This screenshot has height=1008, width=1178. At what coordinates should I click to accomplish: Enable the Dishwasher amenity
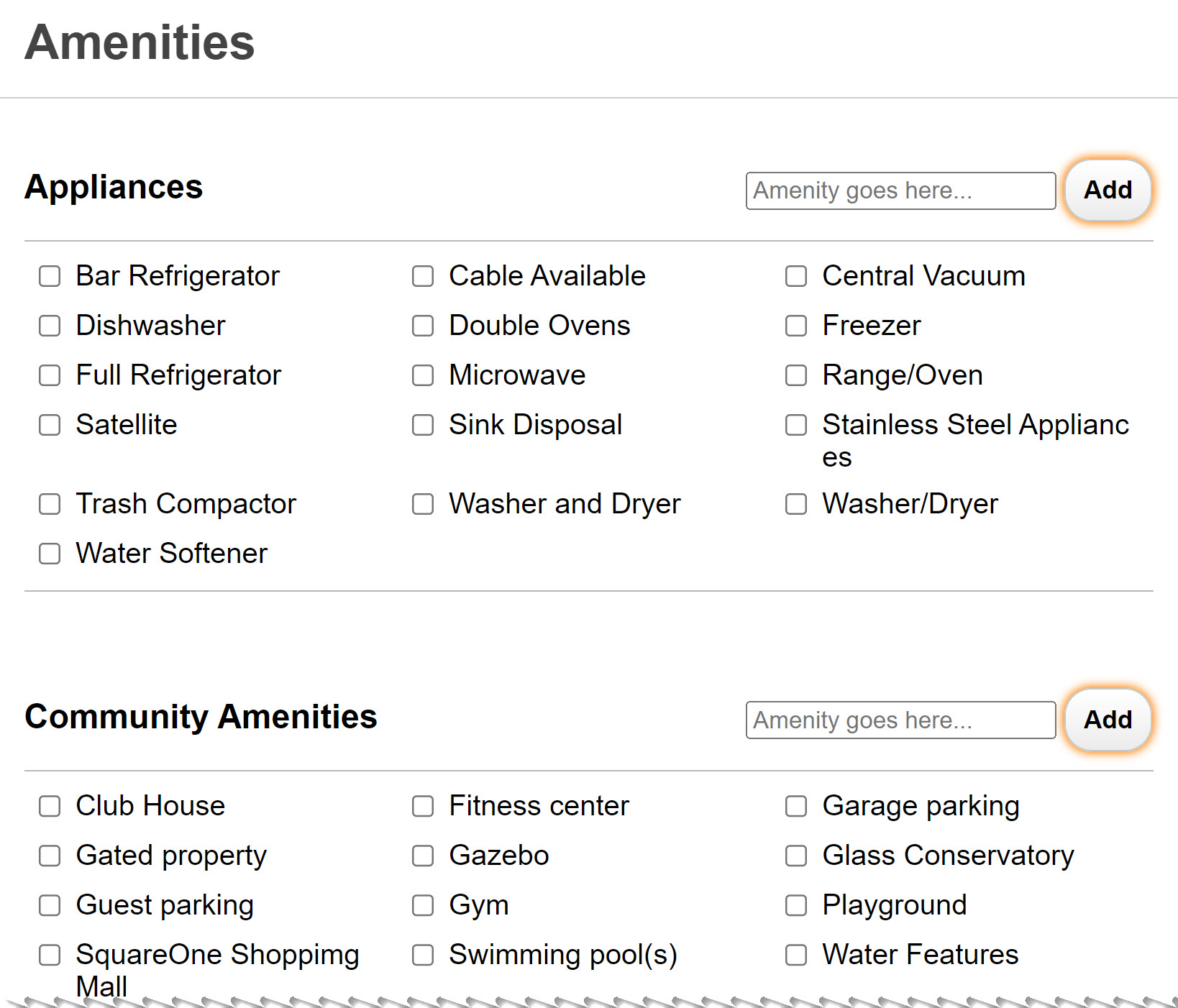pos(50,326)
